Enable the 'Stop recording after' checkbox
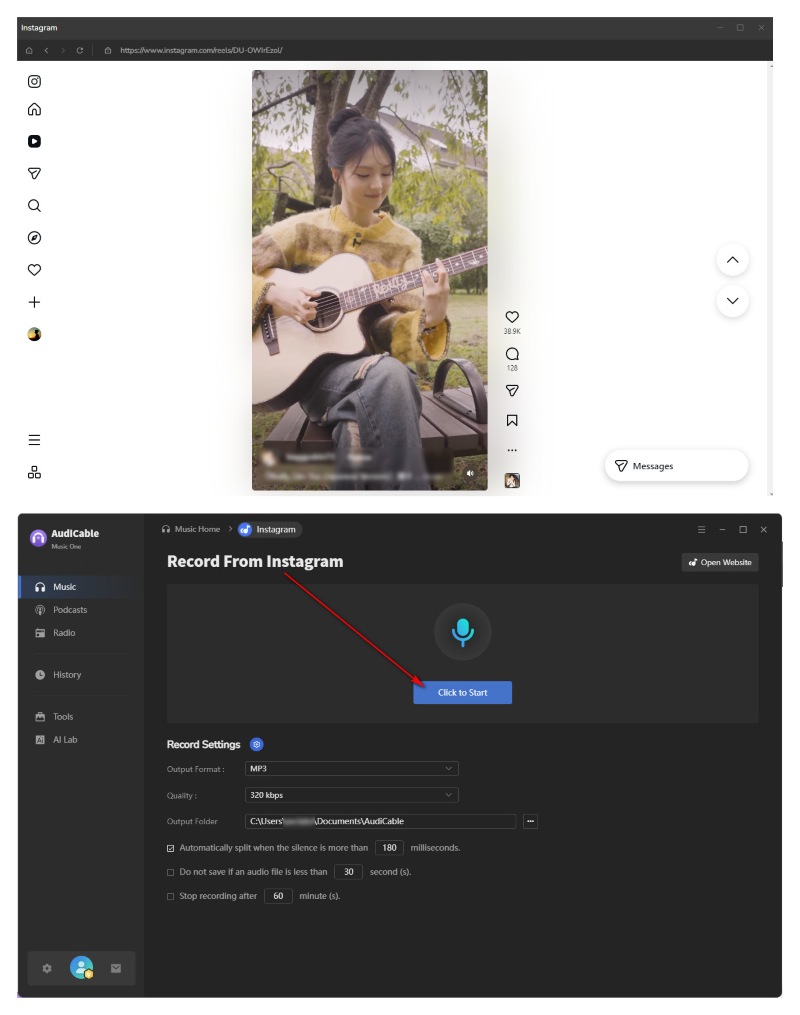The image size is (800, 1015). point(171,897)
